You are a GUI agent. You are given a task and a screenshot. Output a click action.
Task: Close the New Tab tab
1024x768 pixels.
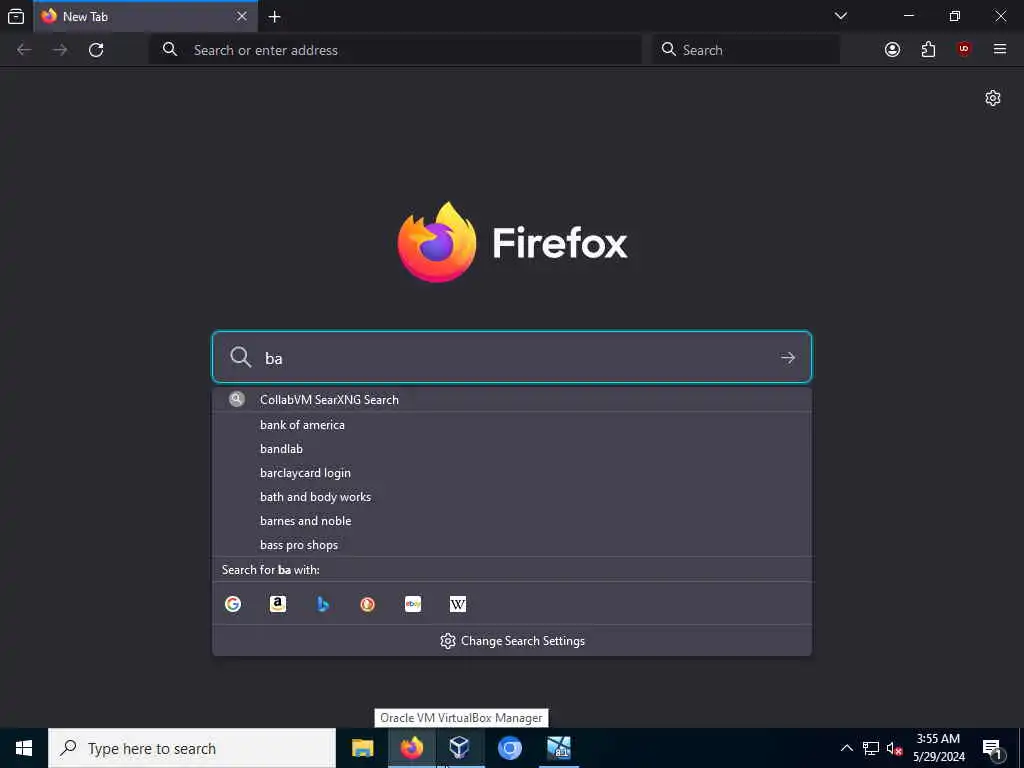coord(242,16)
